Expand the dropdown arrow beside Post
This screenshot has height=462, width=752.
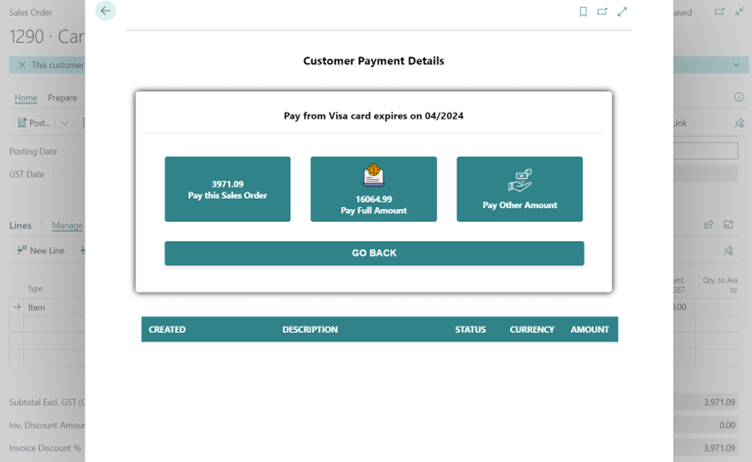pyautogui.click(x=65, y=123)
